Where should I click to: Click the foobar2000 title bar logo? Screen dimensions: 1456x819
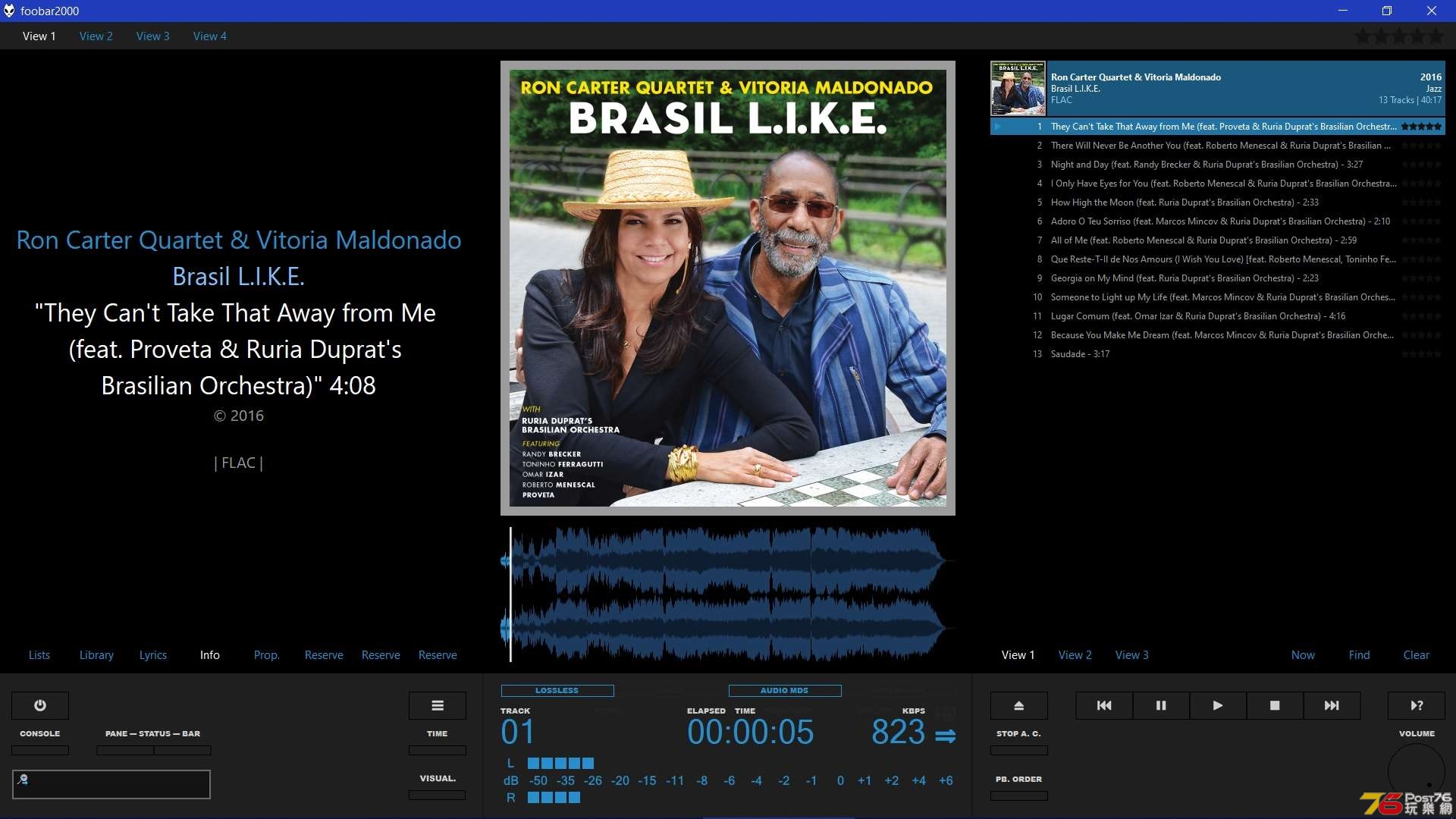click(x=9, y=11)
